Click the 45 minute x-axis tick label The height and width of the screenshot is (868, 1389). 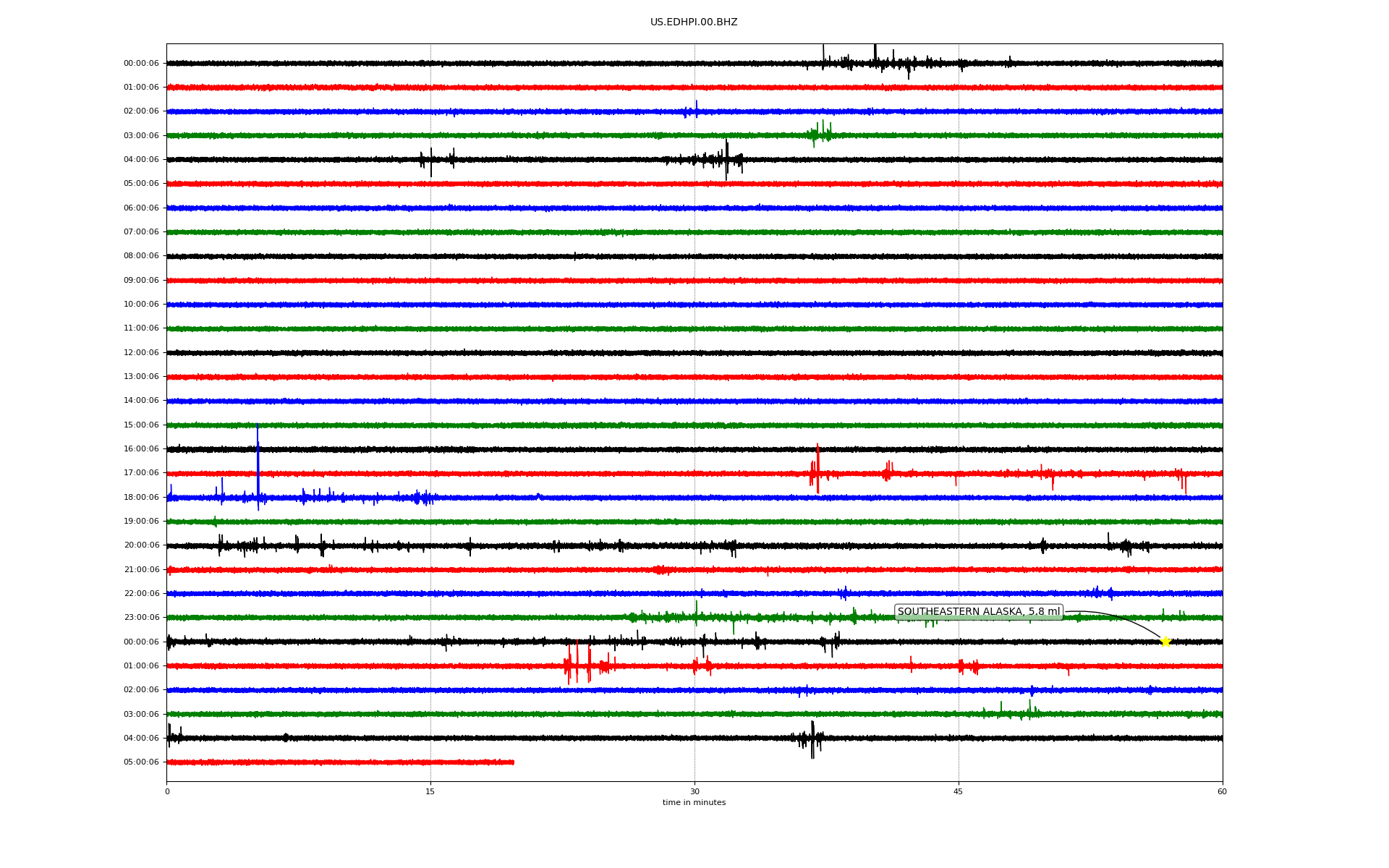click(x=959, y=792)
